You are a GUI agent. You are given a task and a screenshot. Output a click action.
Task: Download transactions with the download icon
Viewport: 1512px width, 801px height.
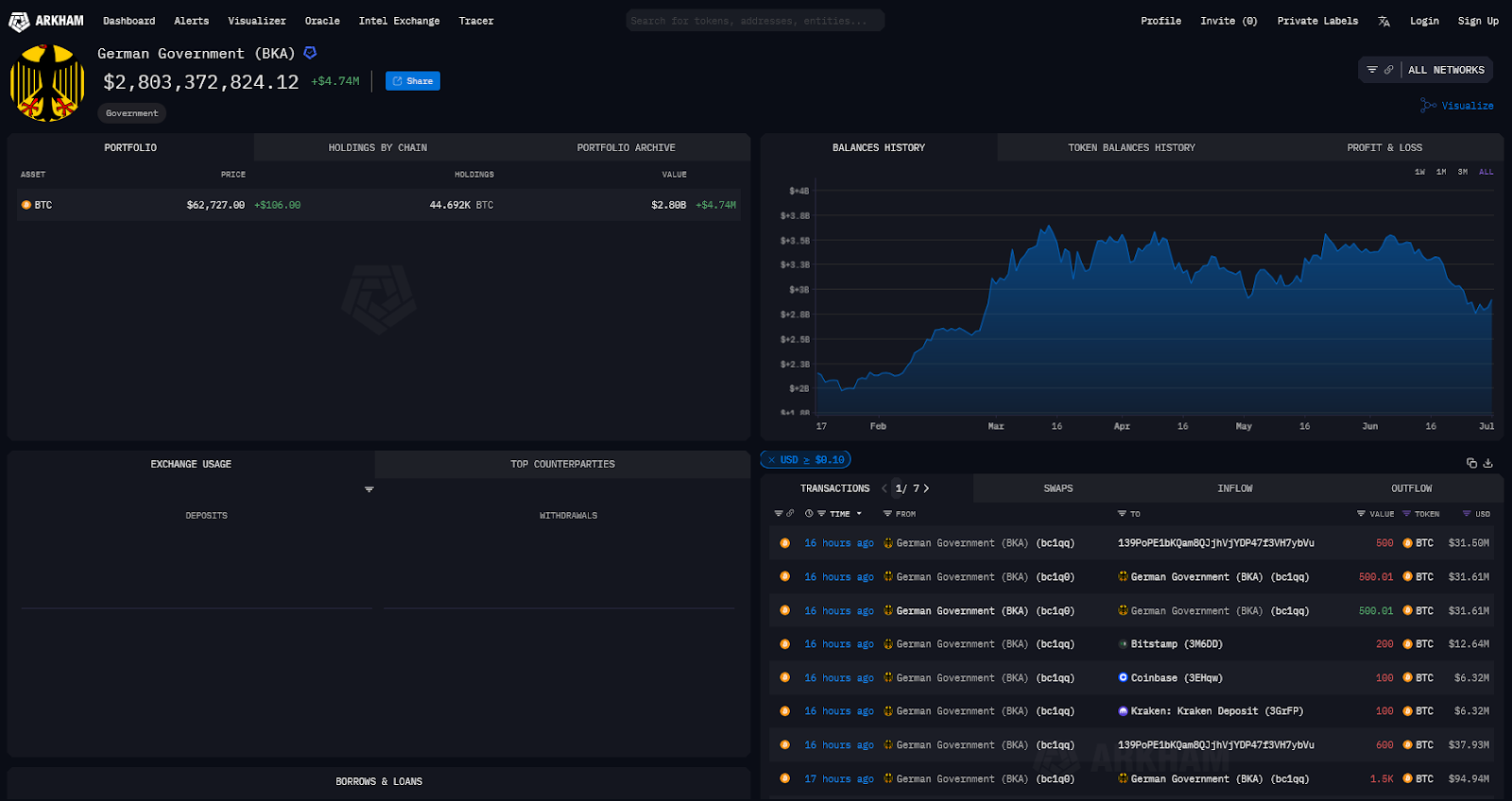point(1488,463)
